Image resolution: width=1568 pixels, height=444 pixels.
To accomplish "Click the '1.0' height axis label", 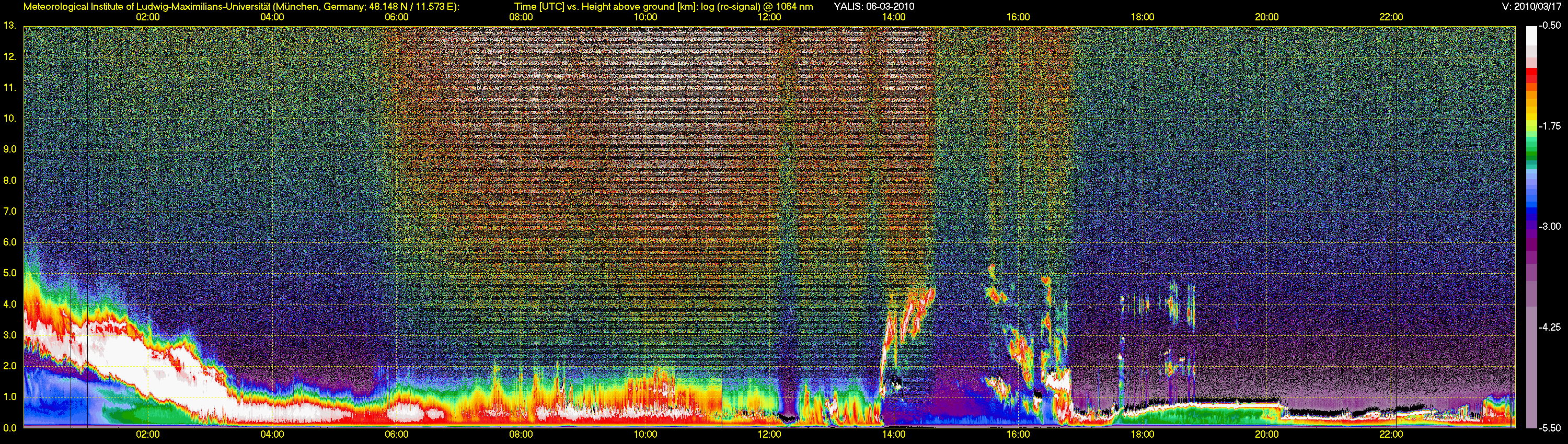I will click(x=10, y=397).
